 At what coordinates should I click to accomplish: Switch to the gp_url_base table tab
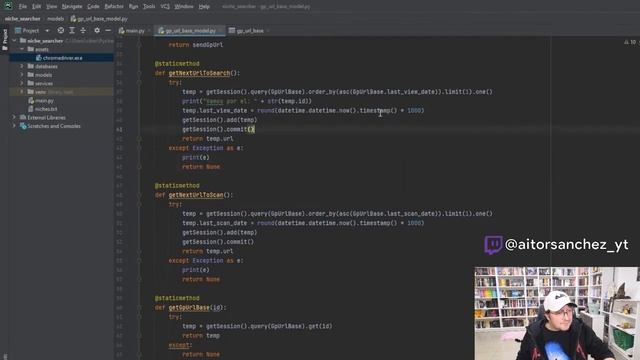pyautogui.click(x=246, y=31)
